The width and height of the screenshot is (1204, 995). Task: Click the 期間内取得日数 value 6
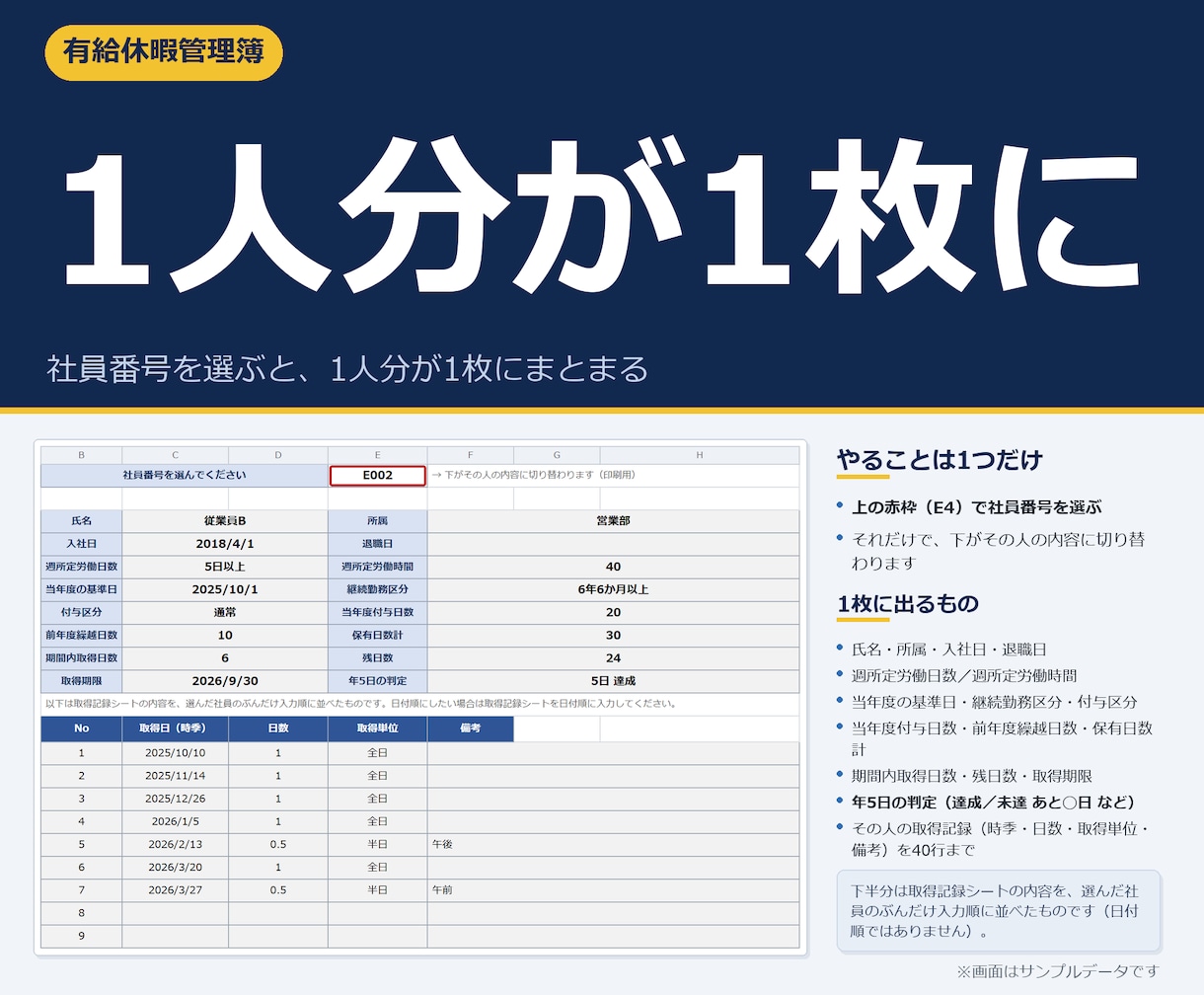pyautogui.click(x=225, y=657)
